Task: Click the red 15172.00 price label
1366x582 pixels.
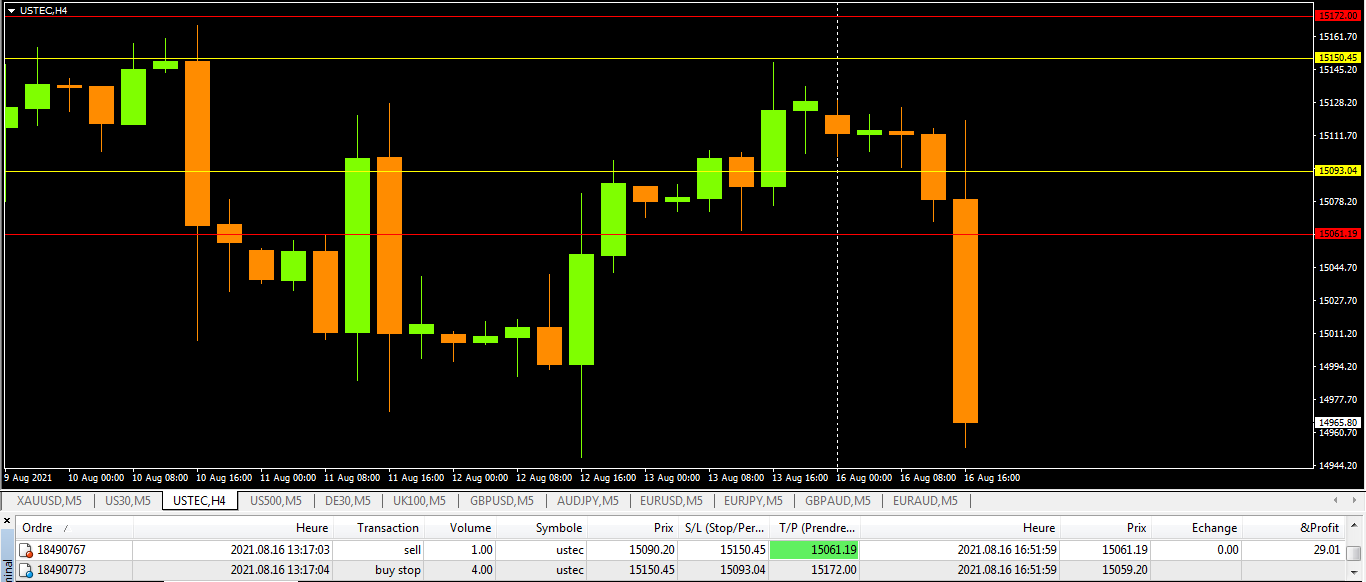Action: click(1338, 16)
